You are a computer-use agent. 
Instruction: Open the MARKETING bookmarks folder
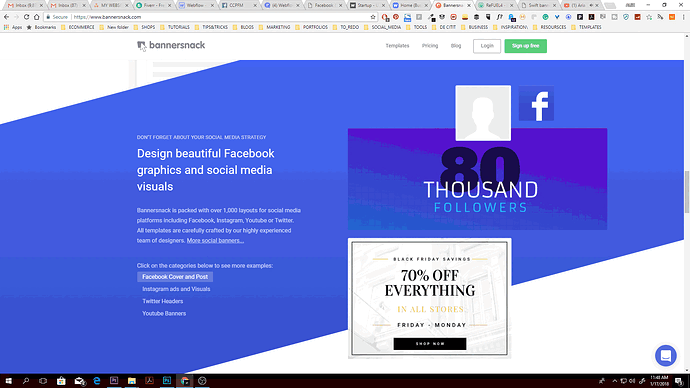click(x=275, y=27)
